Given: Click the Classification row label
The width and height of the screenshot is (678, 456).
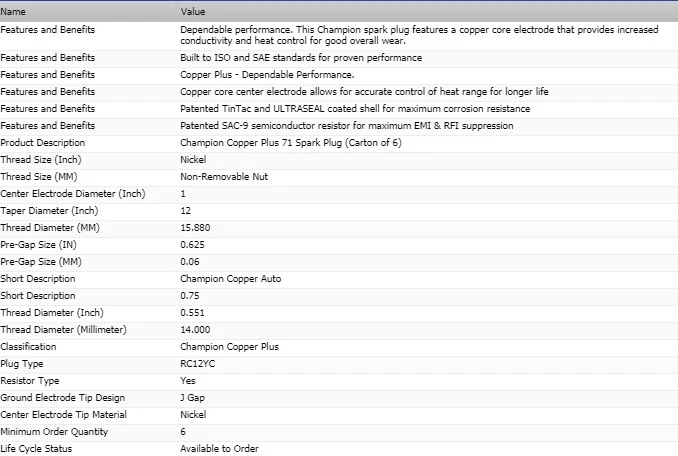Looking at the screenshot, I should 29,347.
